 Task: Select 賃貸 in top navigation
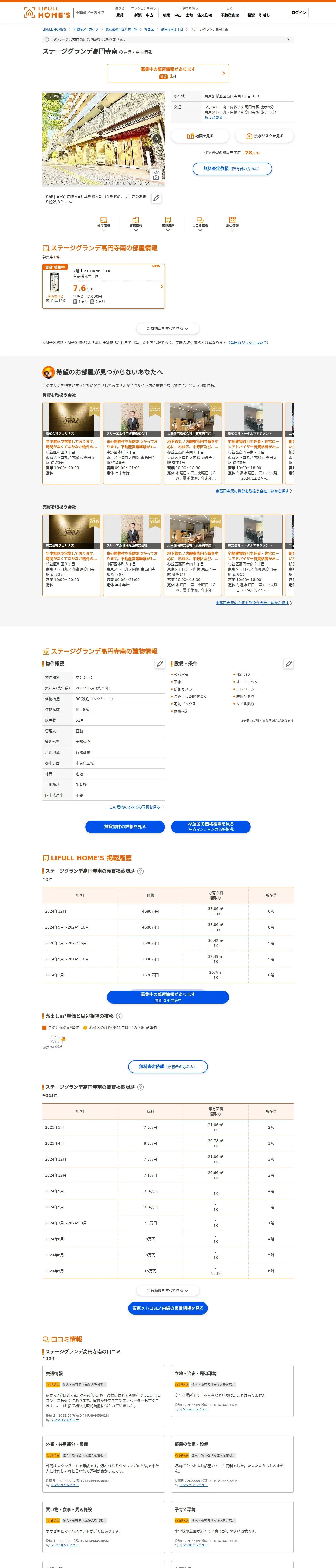(120, 15)
